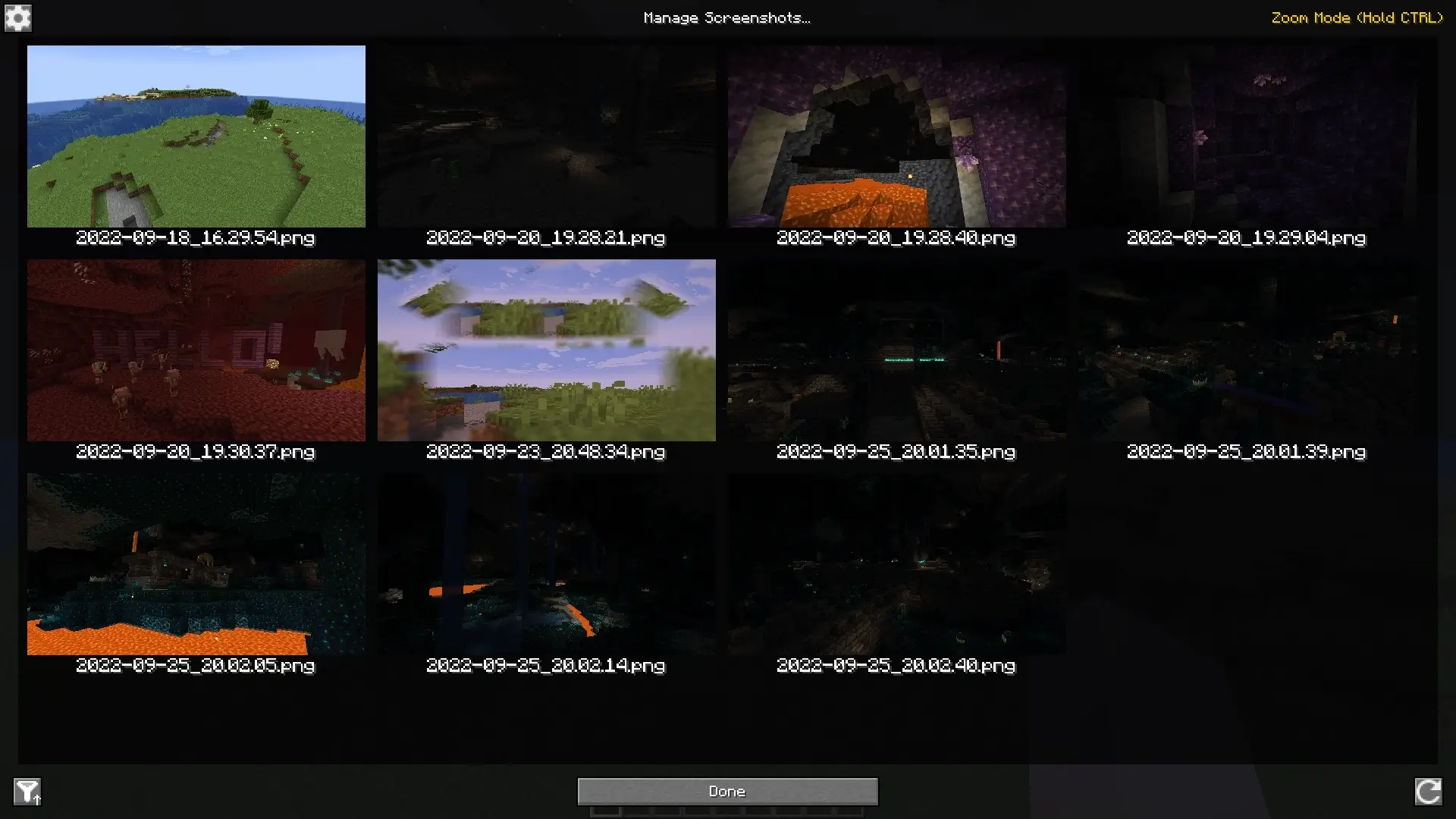1456x819 pixels.
Task: Open the settings gear icon
Action: tap(18, 17)
